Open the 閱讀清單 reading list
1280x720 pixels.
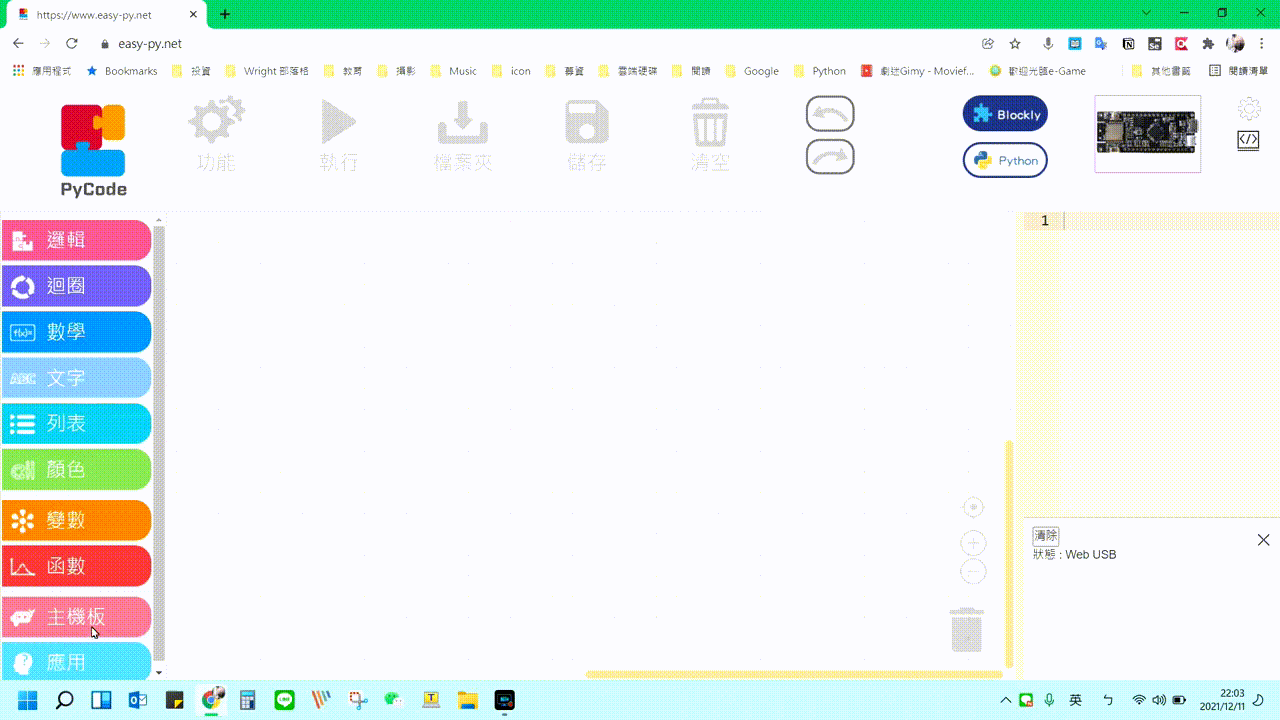click(1238, 71)
